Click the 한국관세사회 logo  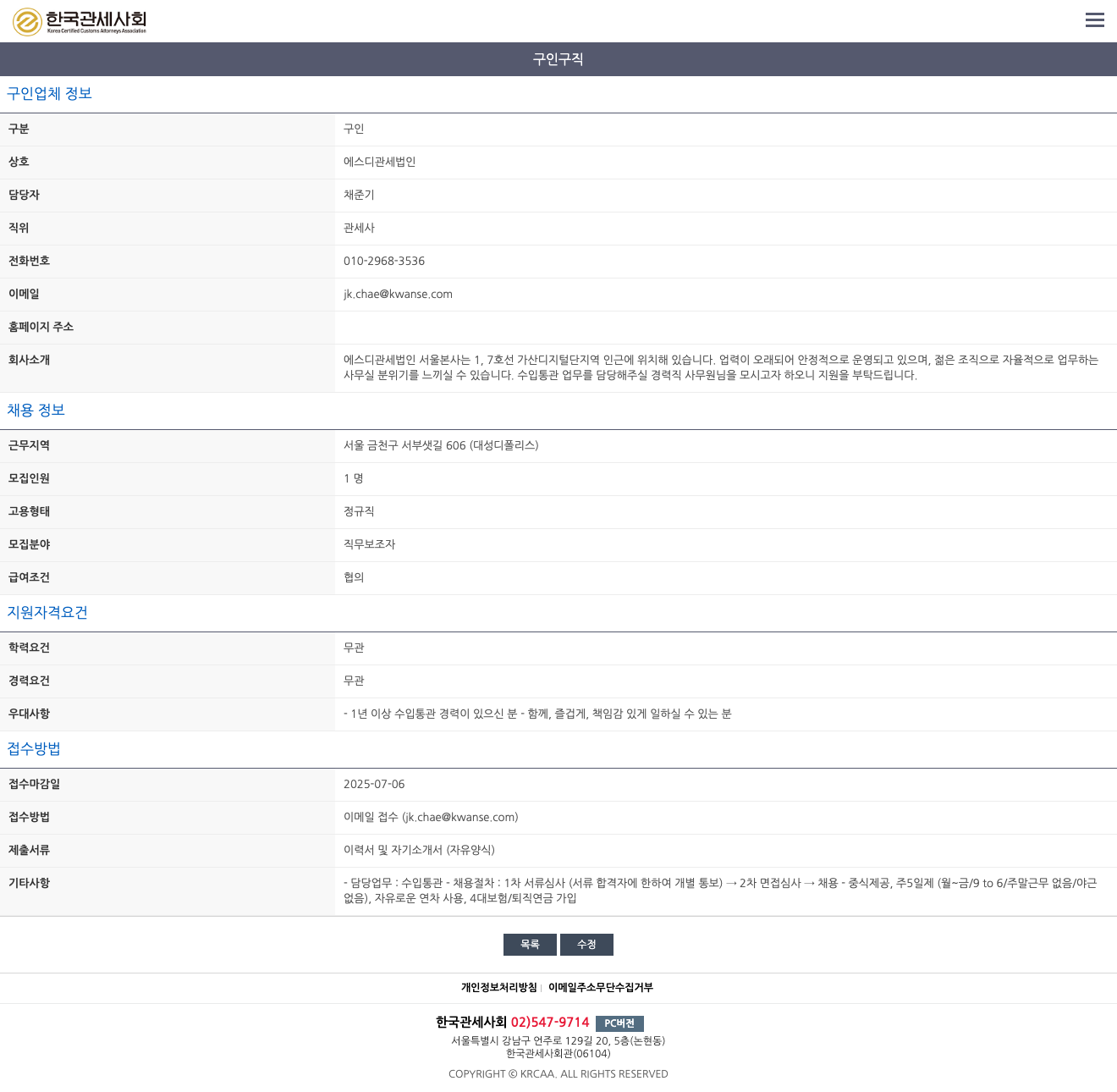(x=80, y=21)
